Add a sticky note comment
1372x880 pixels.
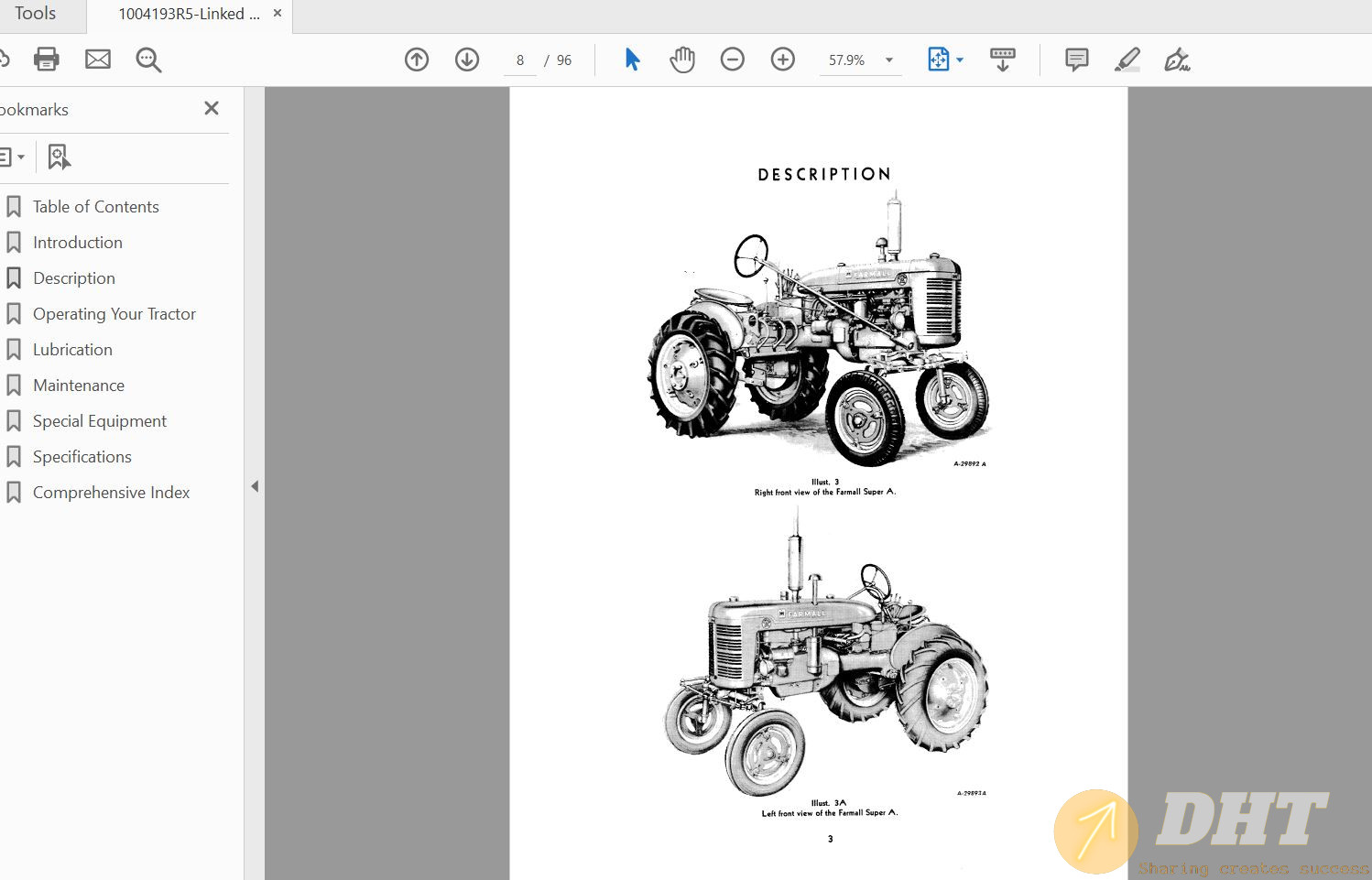tap(1077, 60)
